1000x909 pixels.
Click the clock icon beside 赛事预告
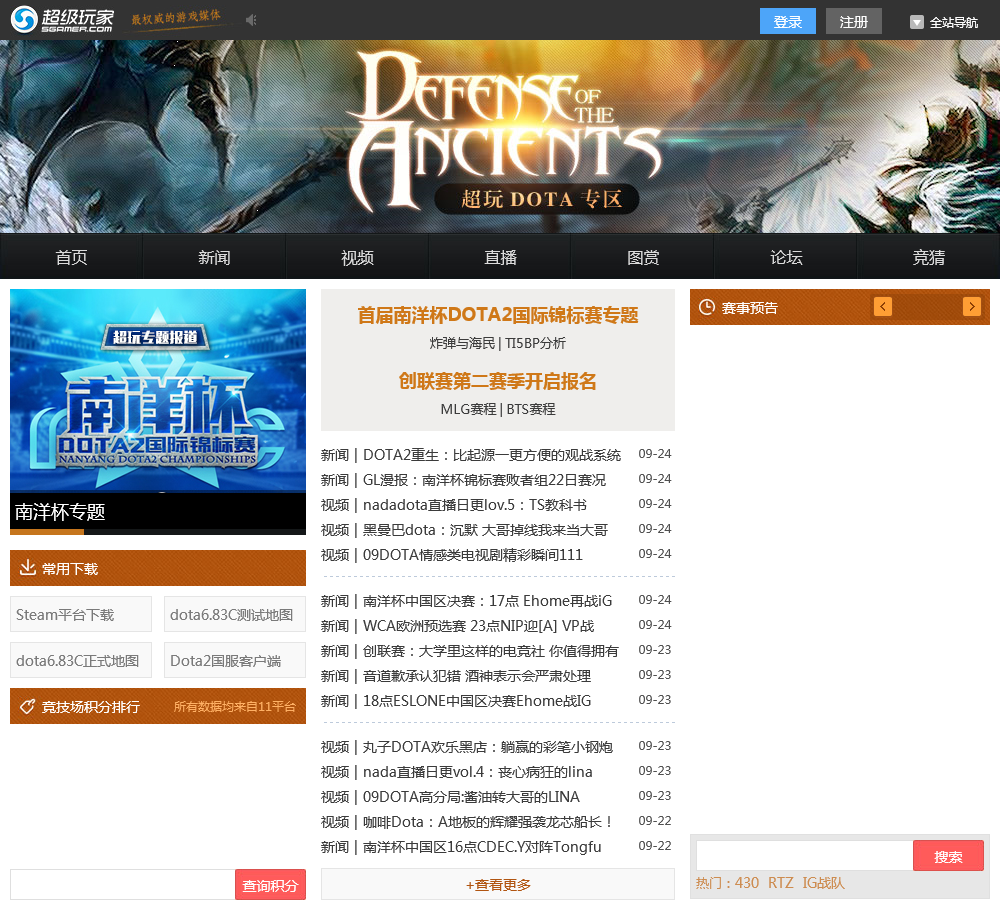(x=707, y=307)
